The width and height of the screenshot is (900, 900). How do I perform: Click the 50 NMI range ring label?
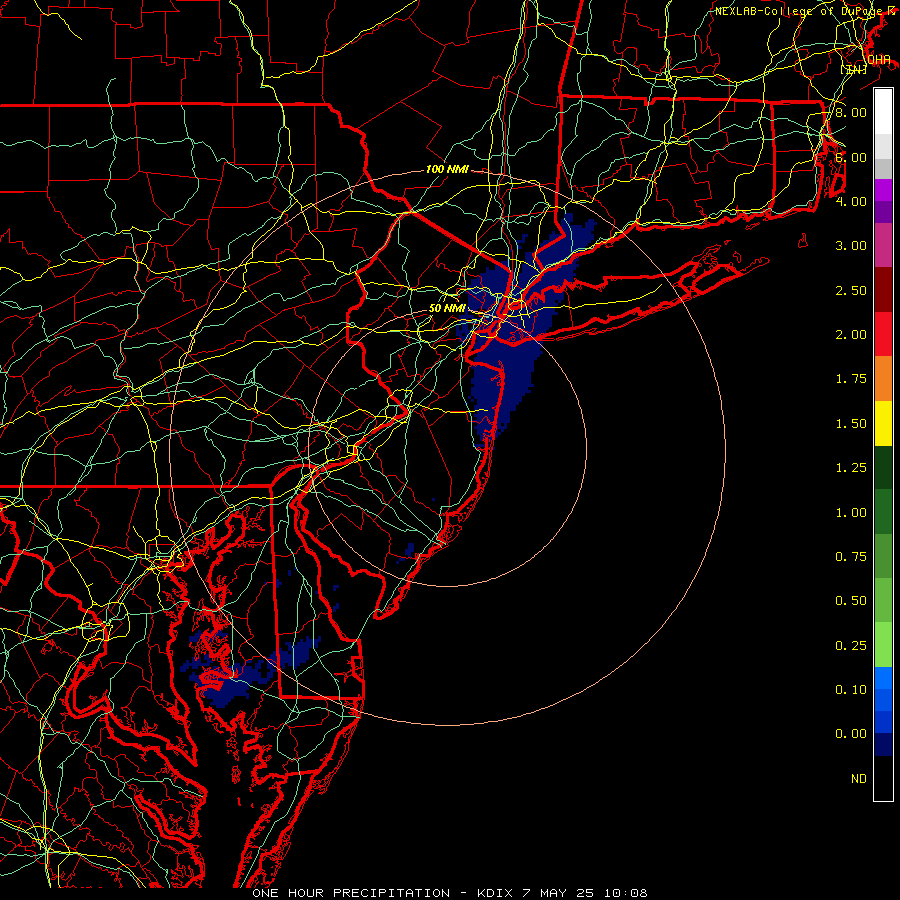447,308
